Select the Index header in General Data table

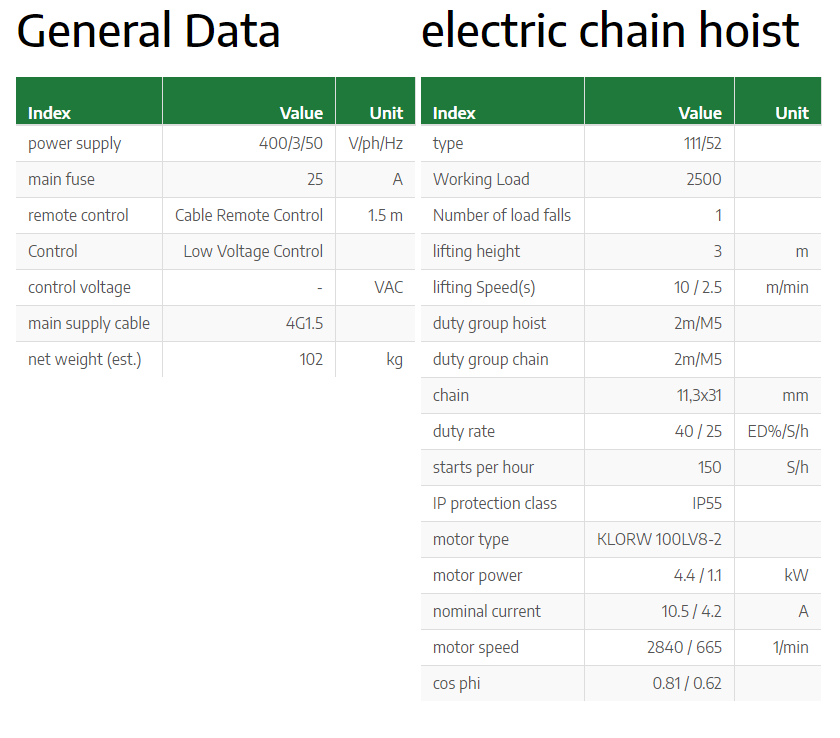tap(49, 113)
